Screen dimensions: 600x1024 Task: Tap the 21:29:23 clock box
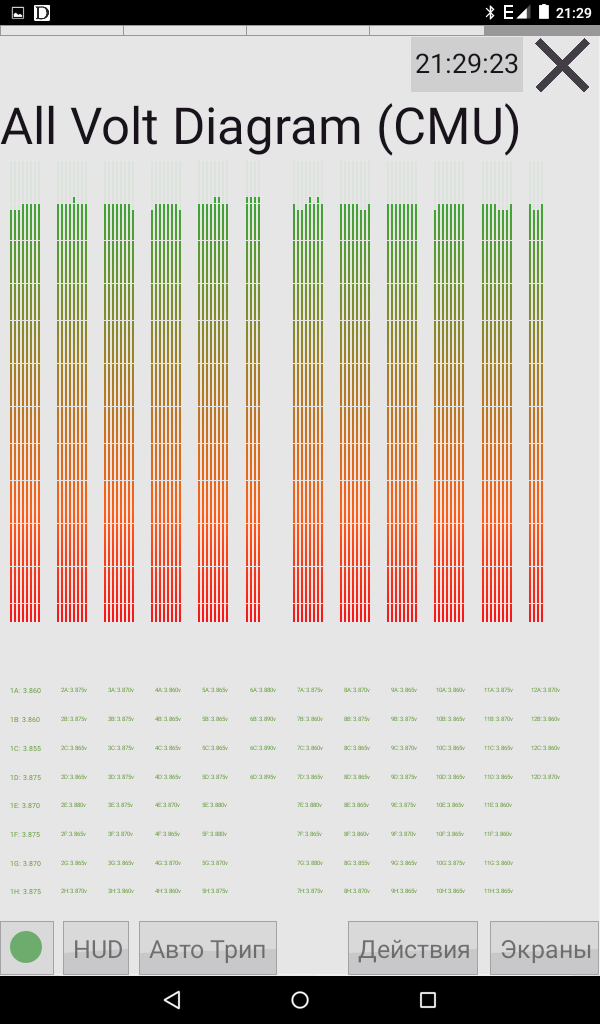coord(467,65)
